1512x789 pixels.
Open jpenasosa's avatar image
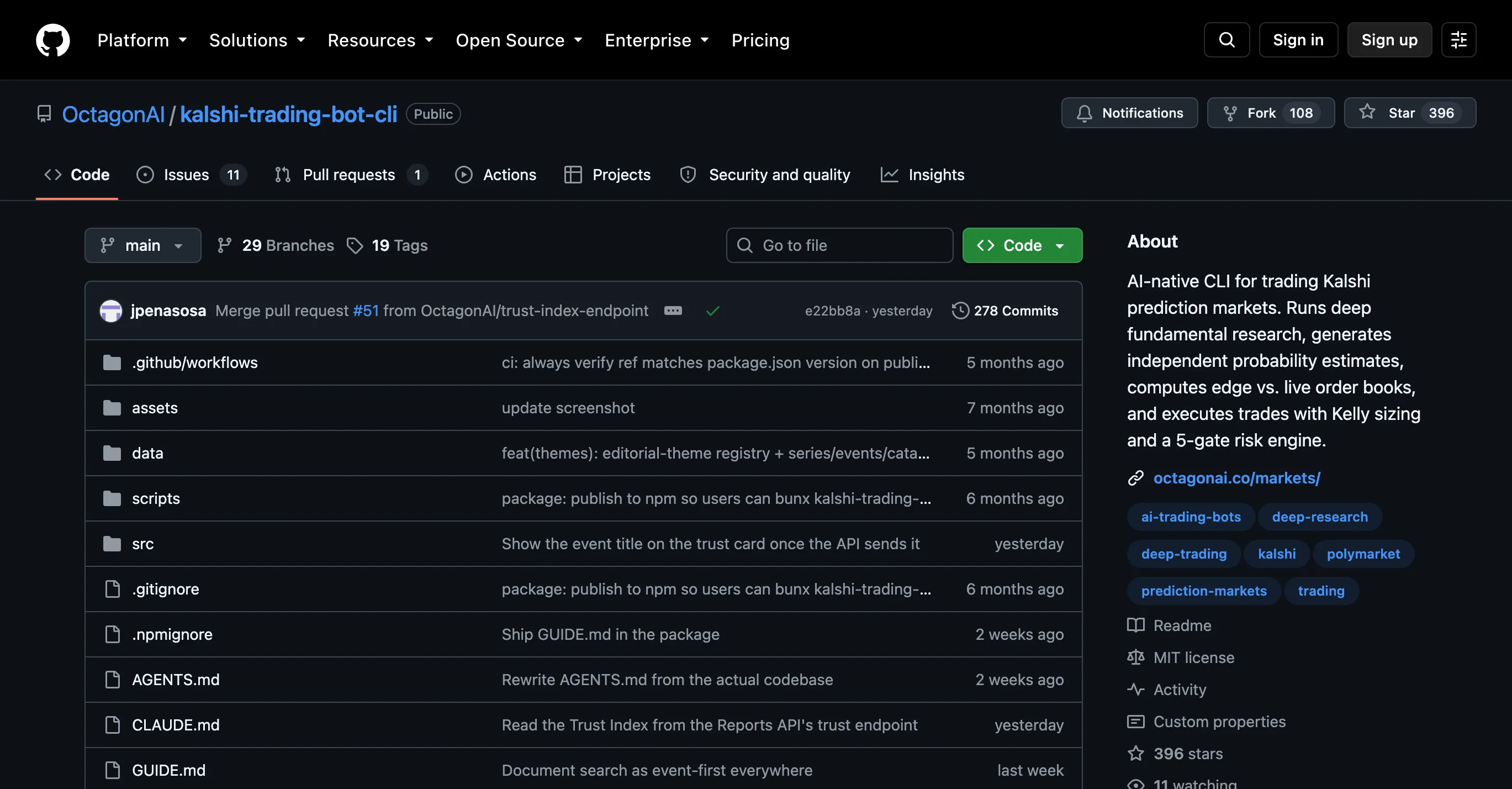click(x=111, y=311)
